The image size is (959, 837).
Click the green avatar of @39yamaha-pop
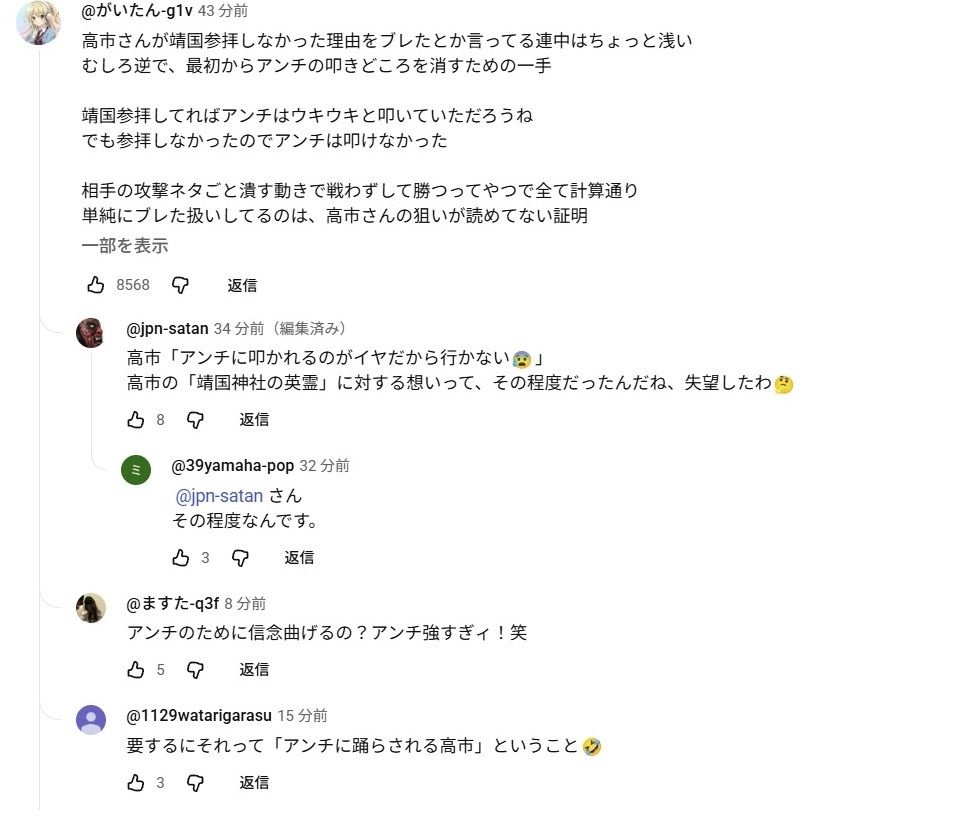(x=136, y=470)
